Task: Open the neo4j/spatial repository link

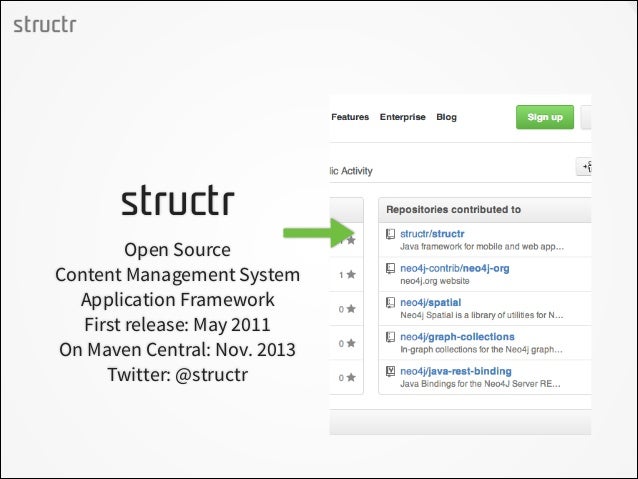Action: point(430,302)
